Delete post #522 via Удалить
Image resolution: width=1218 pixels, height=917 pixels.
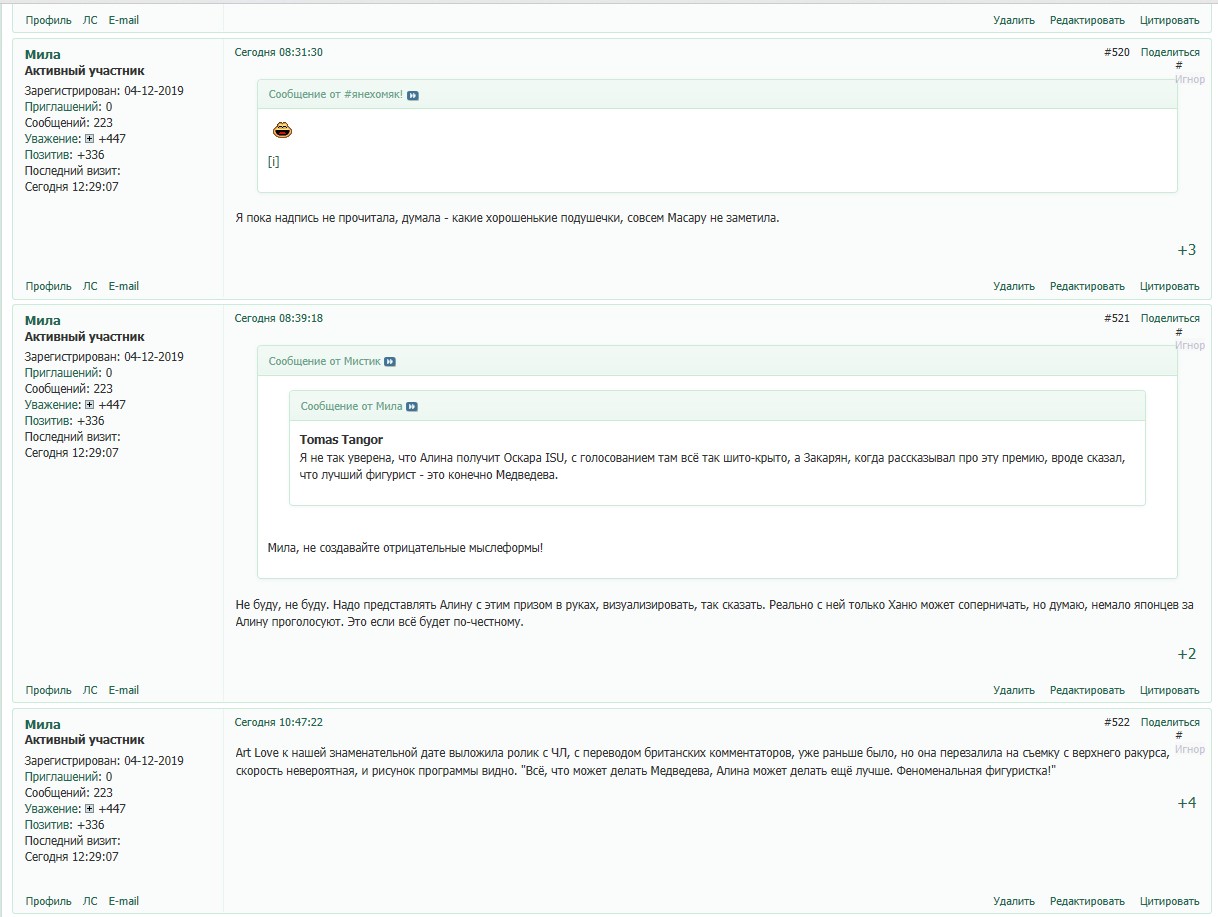pyautogui.click(x=1014, y=901)
